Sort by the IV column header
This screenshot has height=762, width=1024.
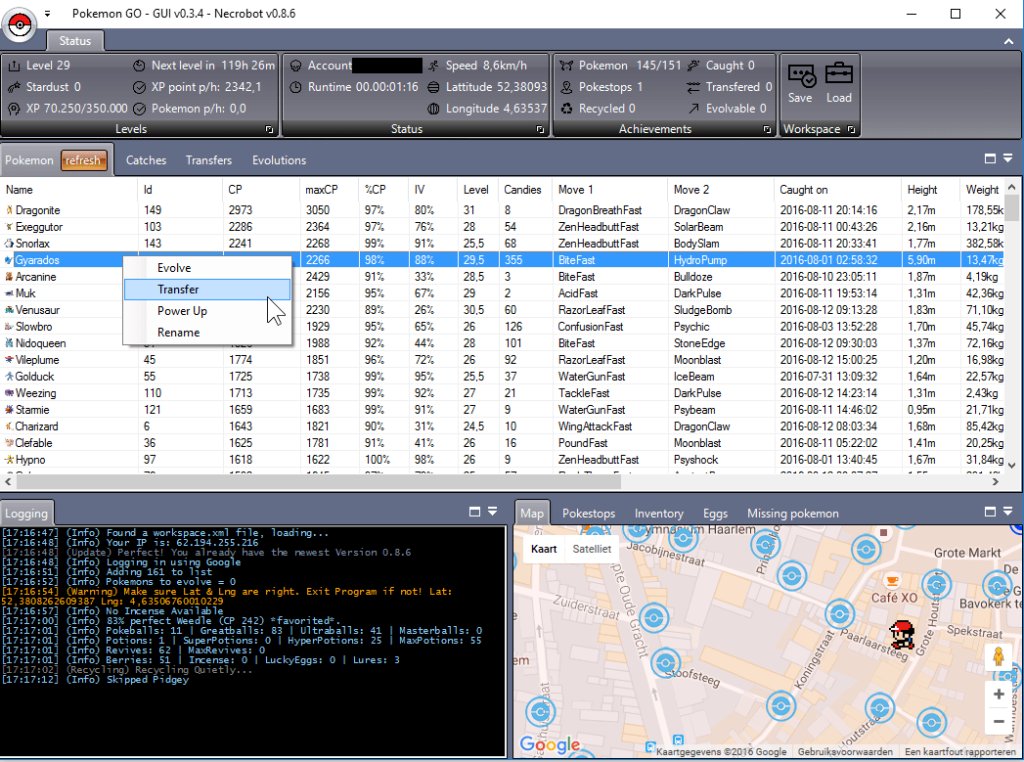[432, 189]
